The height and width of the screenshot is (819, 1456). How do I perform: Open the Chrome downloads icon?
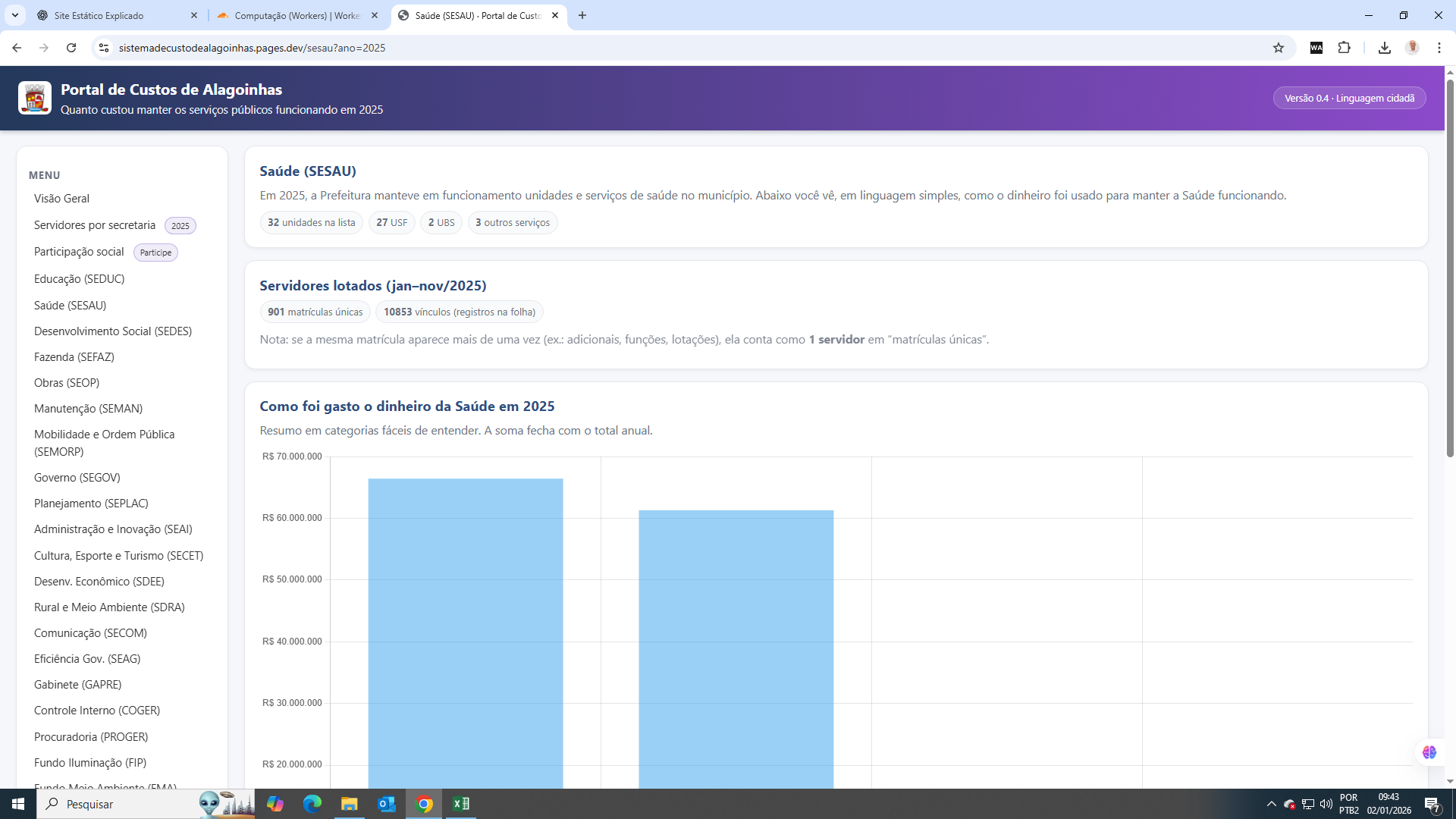click(1384, 48)
